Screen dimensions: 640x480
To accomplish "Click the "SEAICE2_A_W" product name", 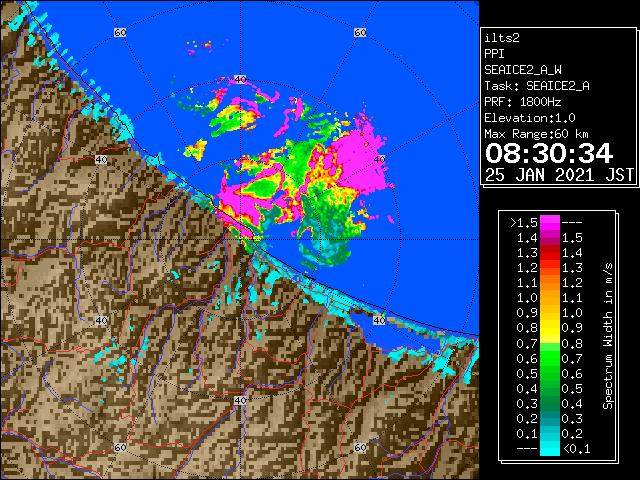I will [523, 70].
